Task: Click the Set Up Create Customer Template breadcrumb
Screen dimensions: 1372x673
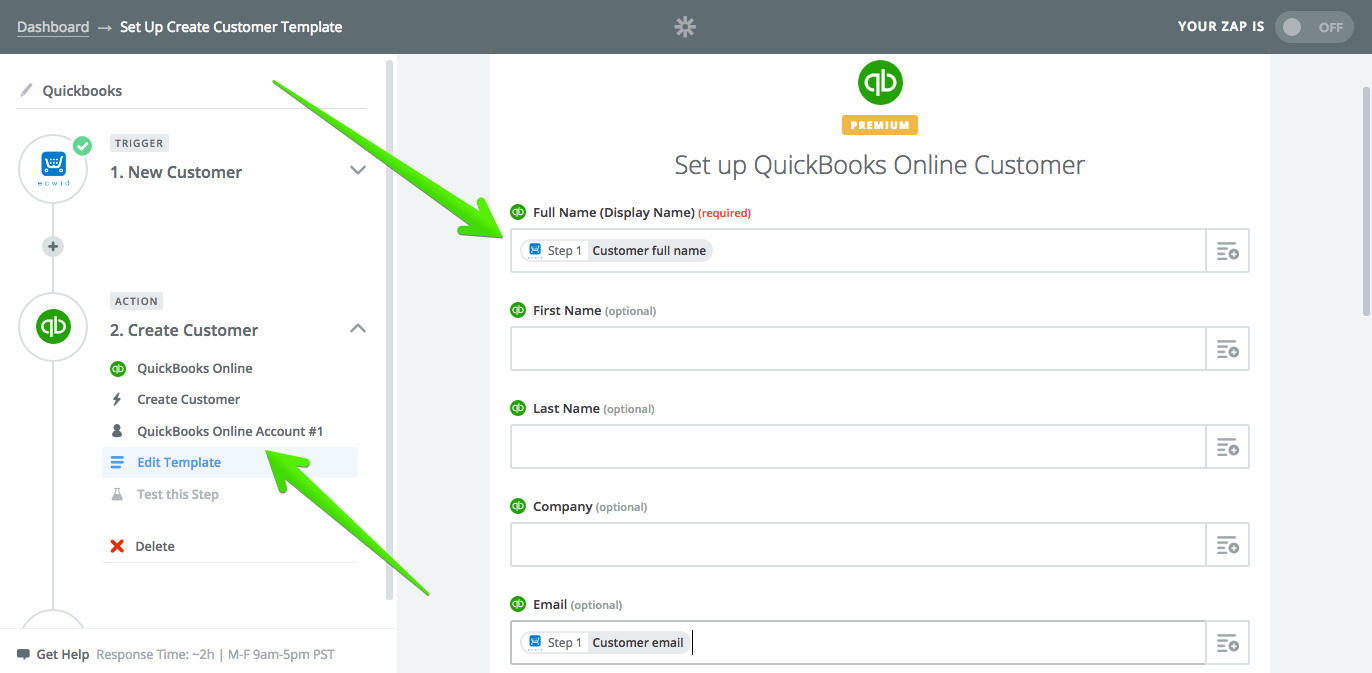Action: point(231,27)
